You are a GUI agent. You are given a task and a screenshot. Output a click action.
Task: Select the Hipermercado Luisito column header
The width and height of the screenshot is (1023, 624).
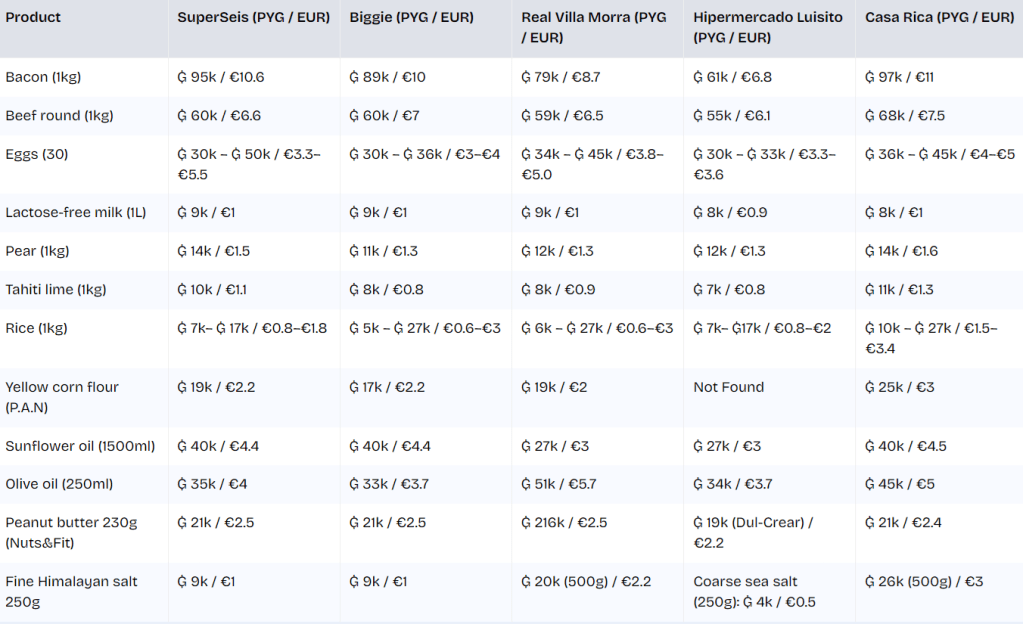(x=767, y=27)
